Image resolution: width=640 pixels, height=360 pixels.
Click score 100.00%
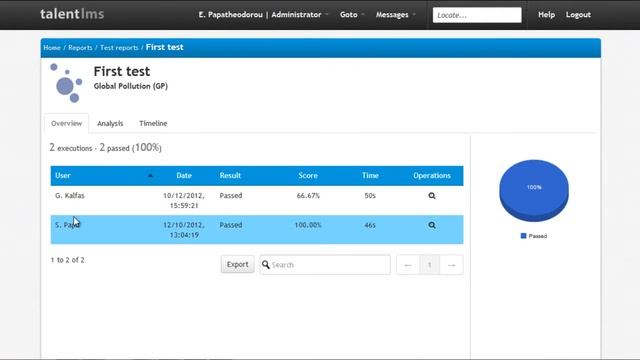click(308, 225)
